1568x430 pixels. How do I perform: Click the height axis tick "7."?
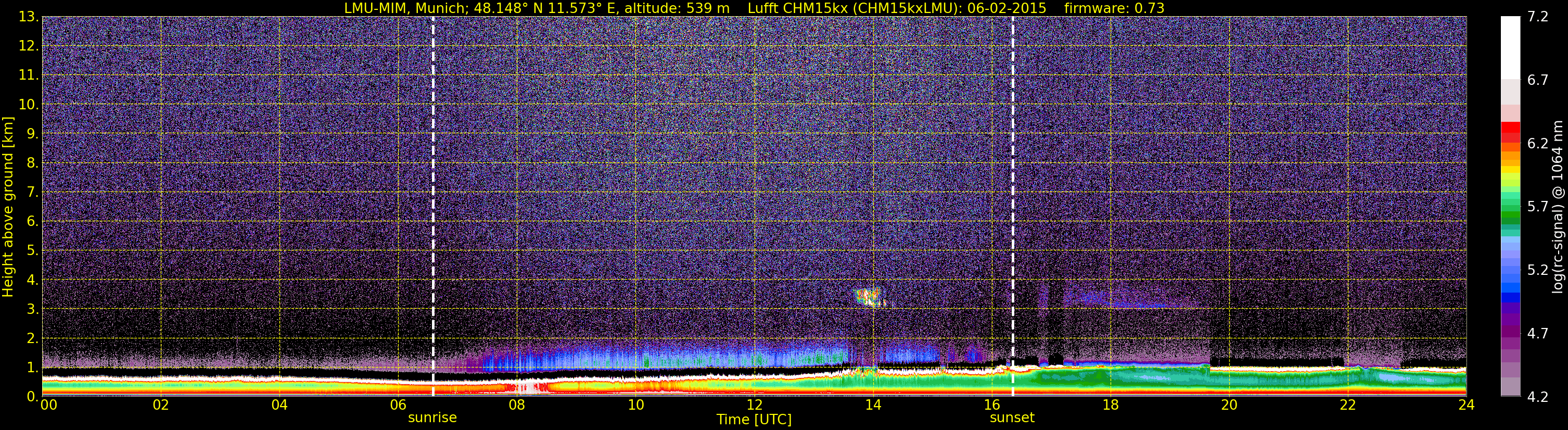[32, 192]
